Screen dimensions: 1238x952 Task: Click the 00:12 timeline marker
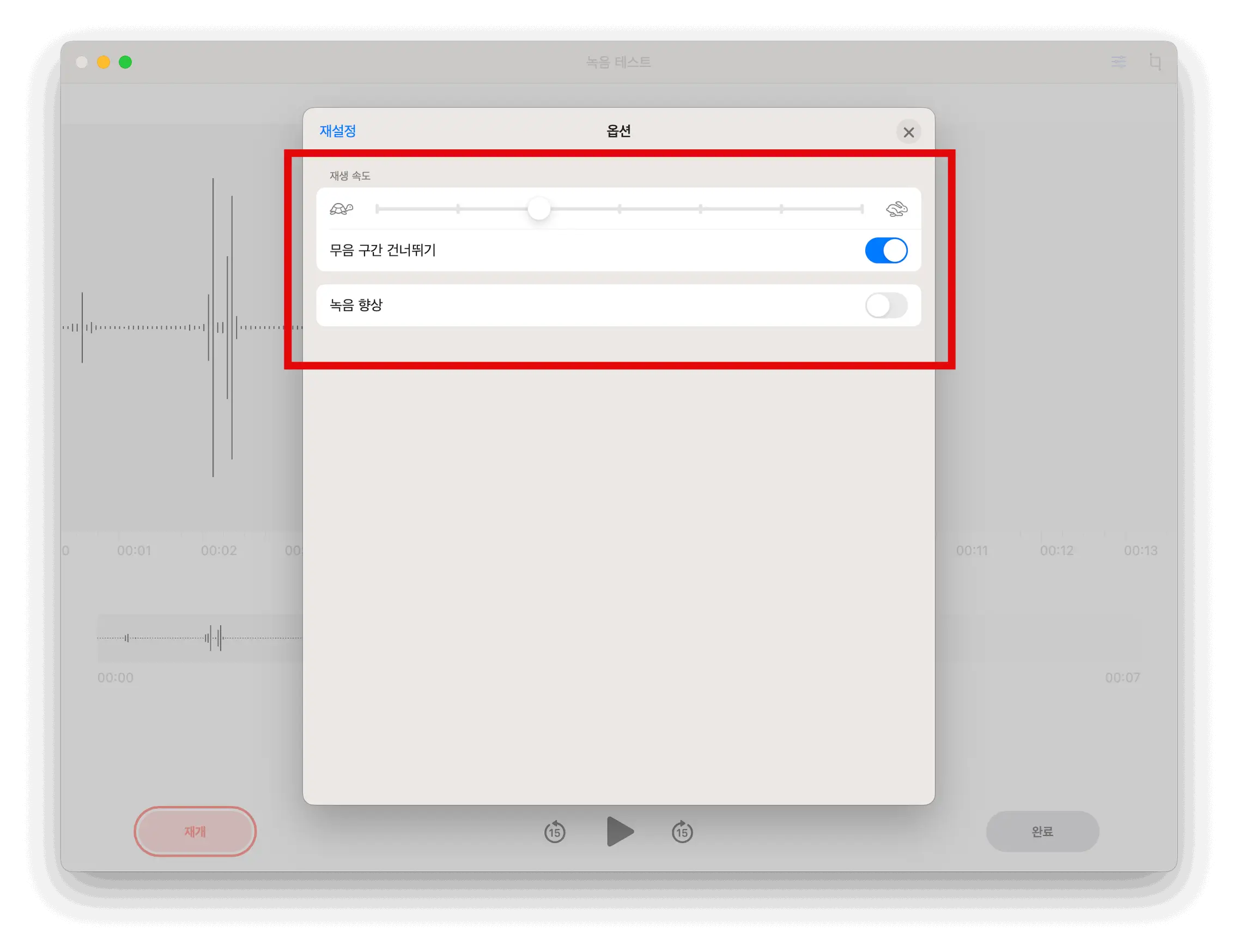[x=1056, y=550]
